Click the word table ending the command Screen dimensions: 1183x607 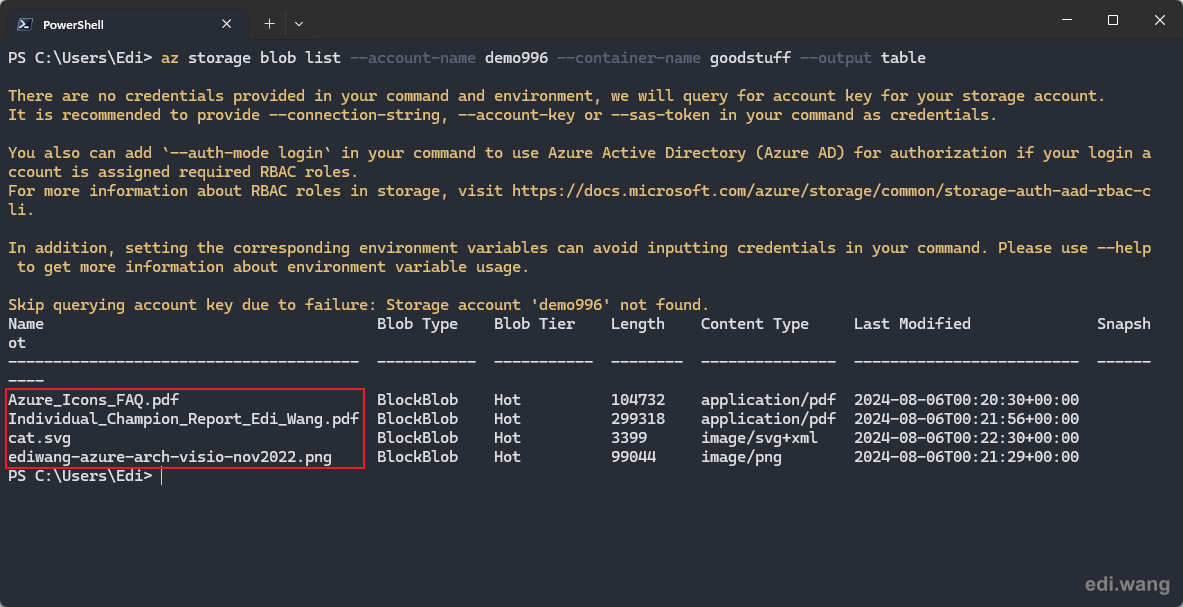(903, 58)
